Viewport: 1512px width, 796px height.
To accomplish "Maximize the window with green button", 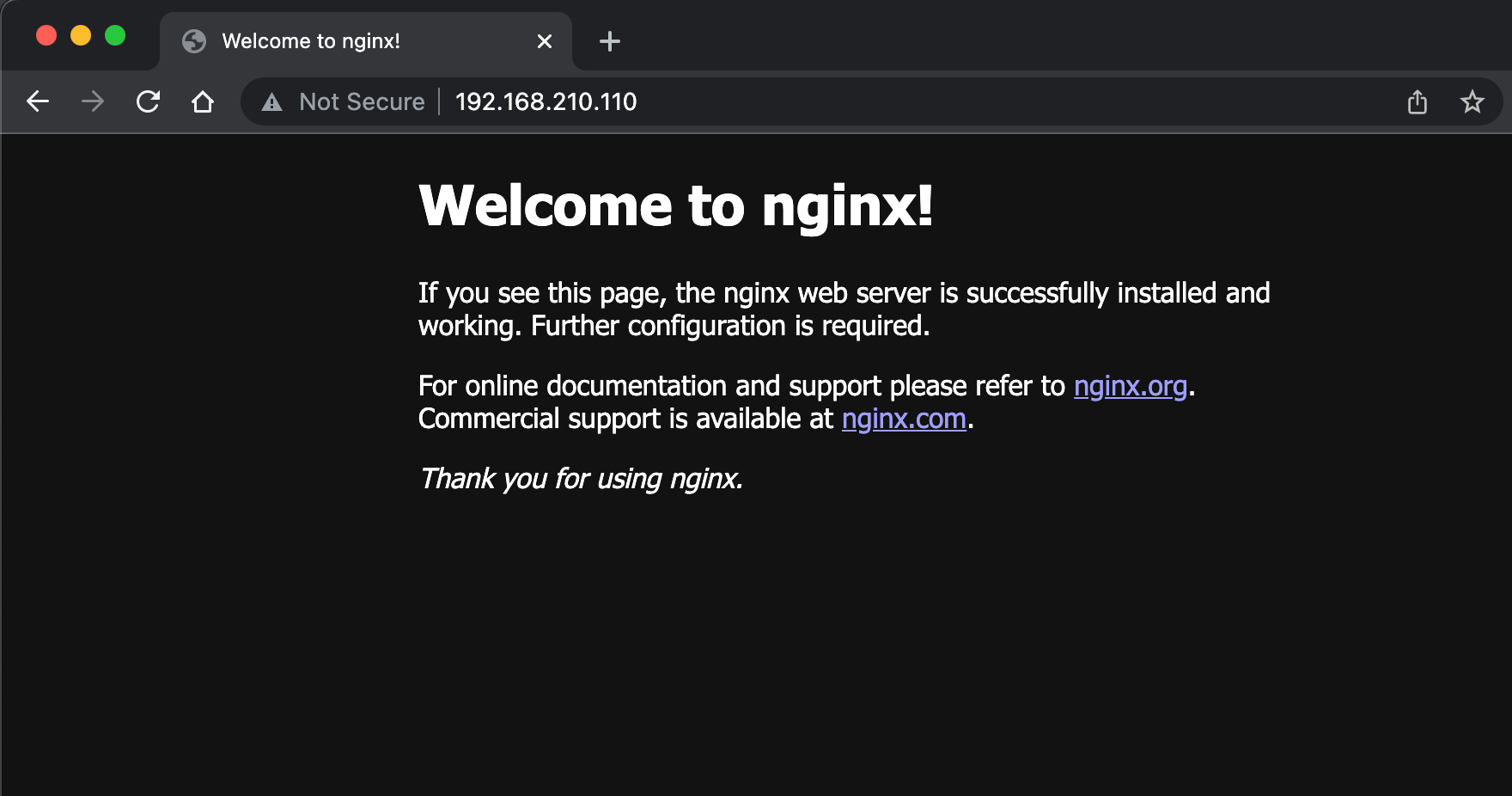I will pyautogui.click(x=115, y=35).
